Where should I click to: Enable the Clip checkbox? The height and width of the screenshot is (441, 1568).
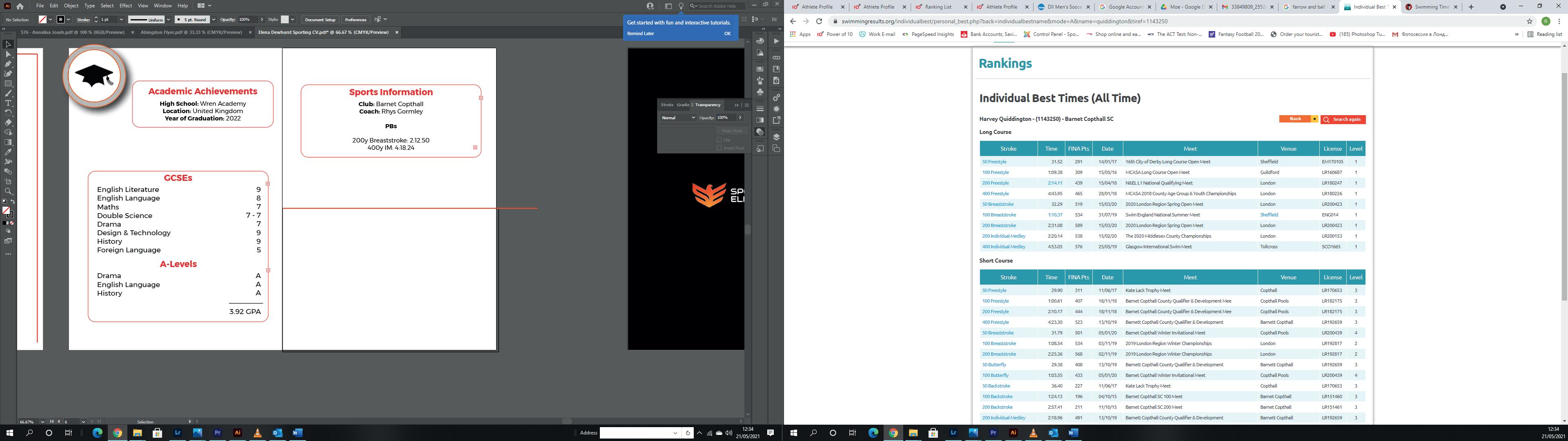(719, 140)
